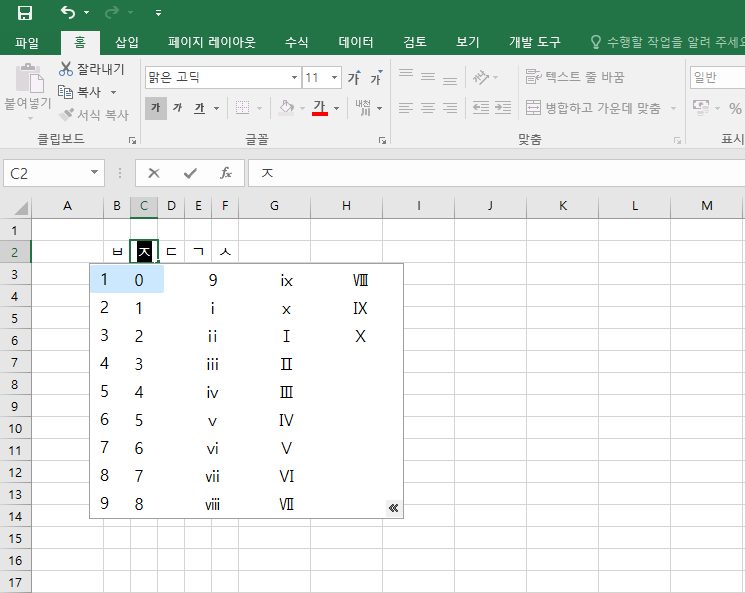Viewport: 745px width, 593px height.
Task: Click 서식 복사 format painter
Action: 94,115
